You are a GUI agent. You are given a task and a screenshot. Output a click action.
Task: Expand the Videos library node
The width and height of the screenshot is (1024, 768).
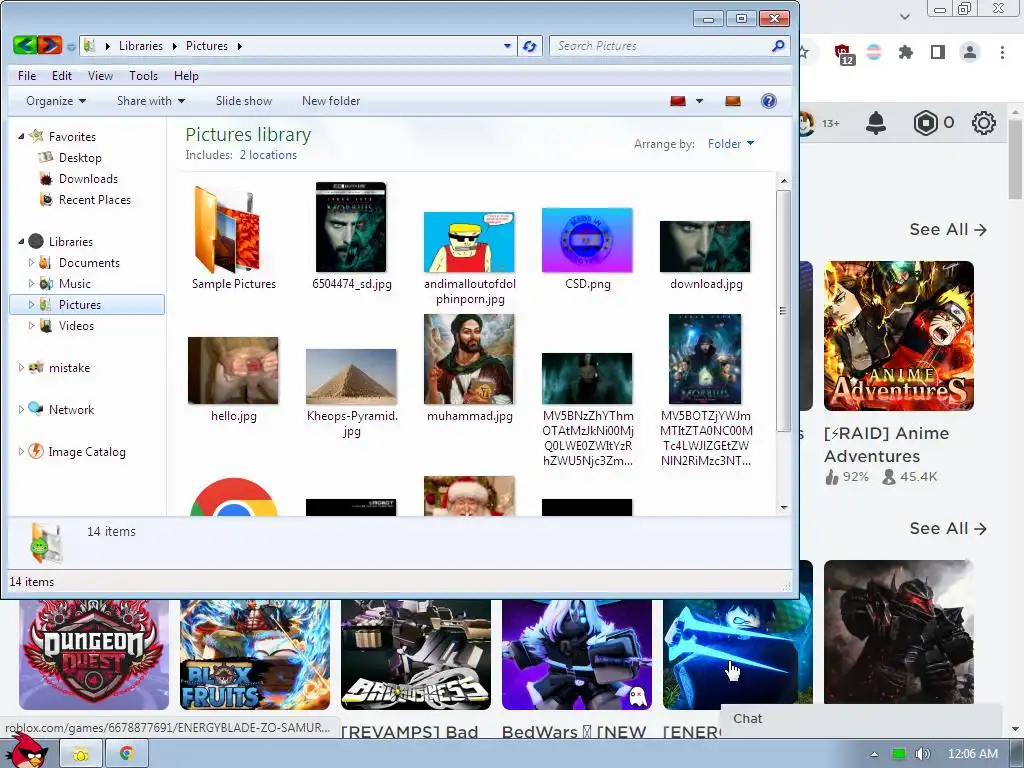(x=31, y=325)
